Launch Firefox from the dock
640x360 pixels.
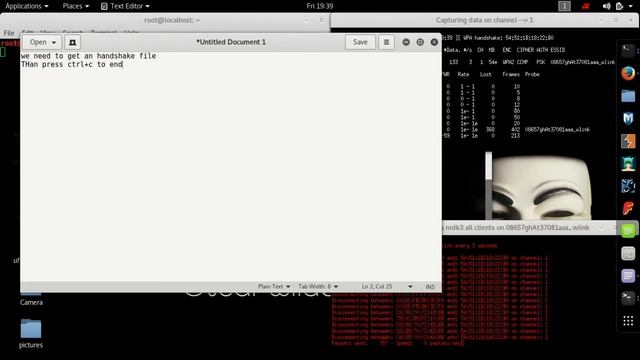coord(628,73)
